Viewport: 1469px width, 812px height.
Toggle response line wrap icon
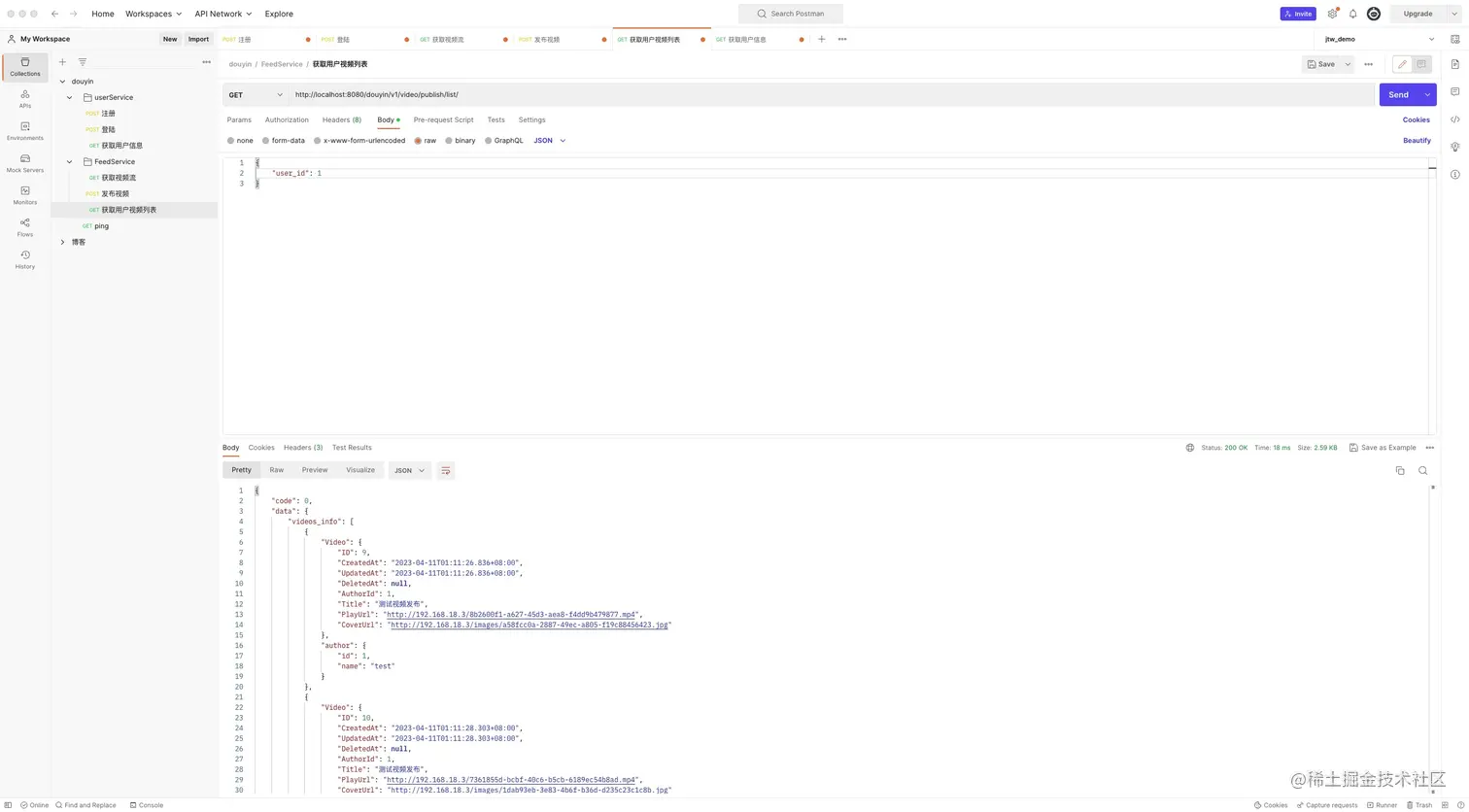coord(446,470)
